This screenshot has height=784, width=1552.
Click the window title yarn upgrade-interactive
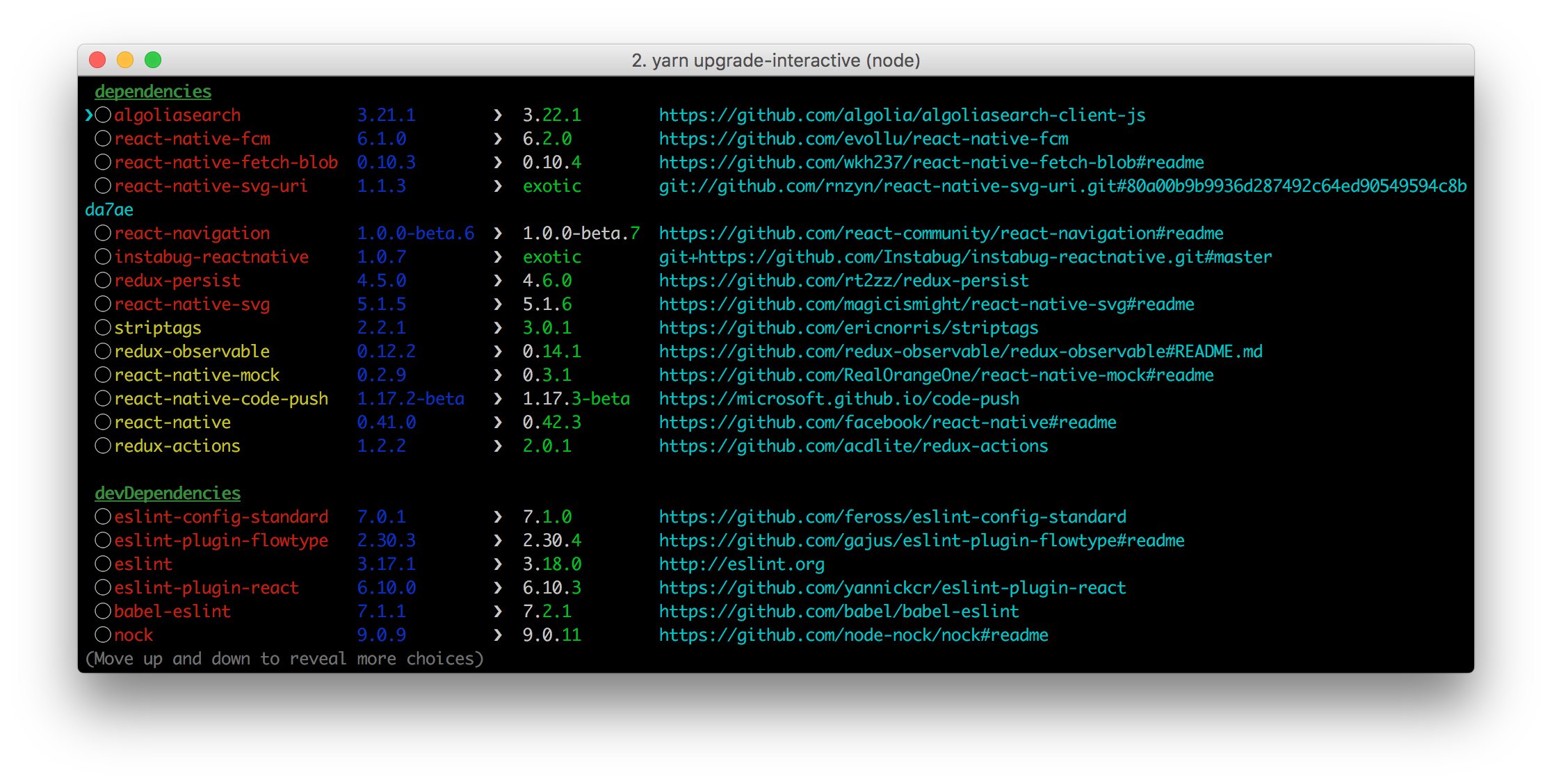coord(776,60)
